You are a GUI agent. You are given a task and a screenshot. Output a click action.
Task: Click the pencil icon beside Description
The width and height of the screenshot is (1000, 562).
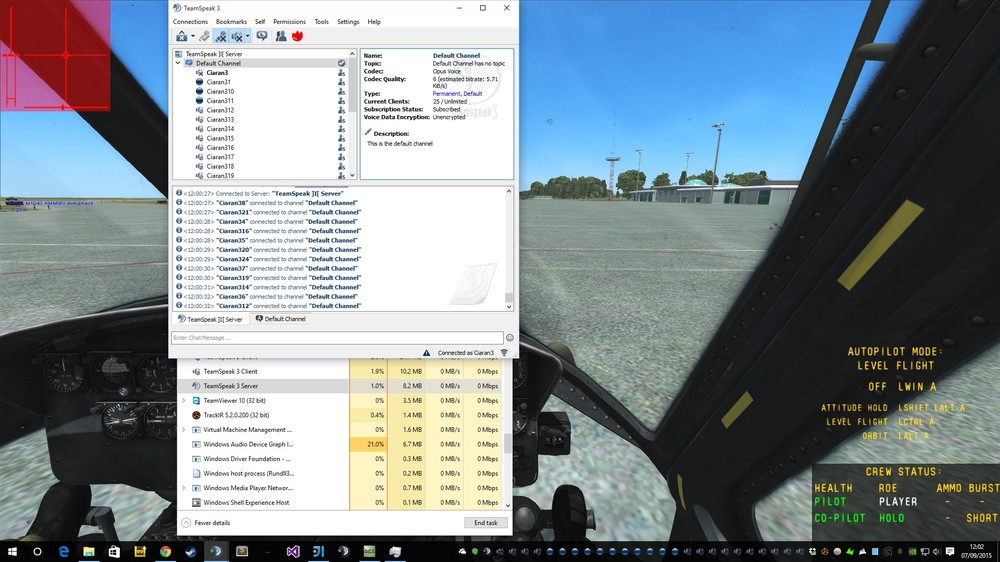tap(368, 132)
